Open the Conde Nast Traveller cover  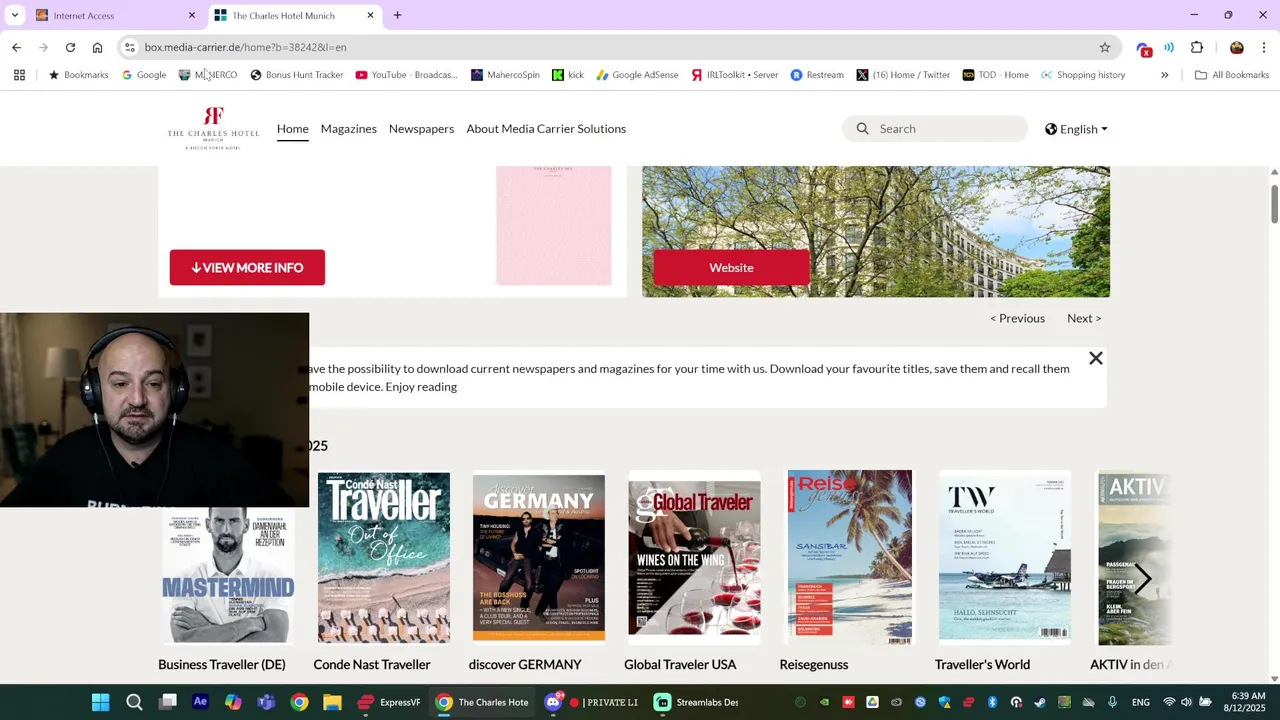384,557
